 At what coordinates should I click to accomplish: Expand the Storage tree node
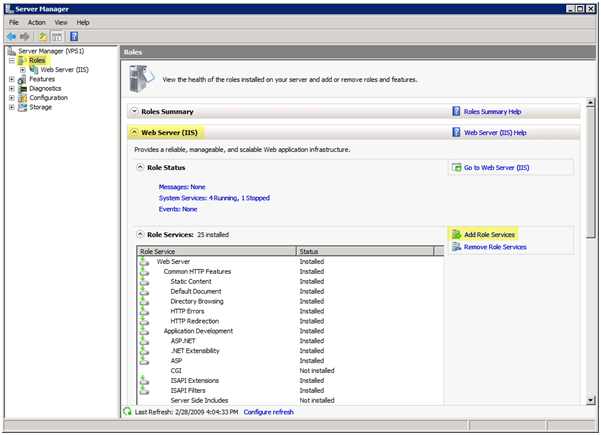(11, 107)
